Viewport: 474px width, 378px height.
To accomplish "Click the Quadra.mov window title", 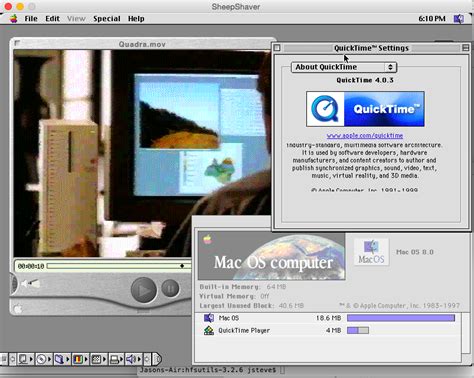I will (x=142, y=44).
